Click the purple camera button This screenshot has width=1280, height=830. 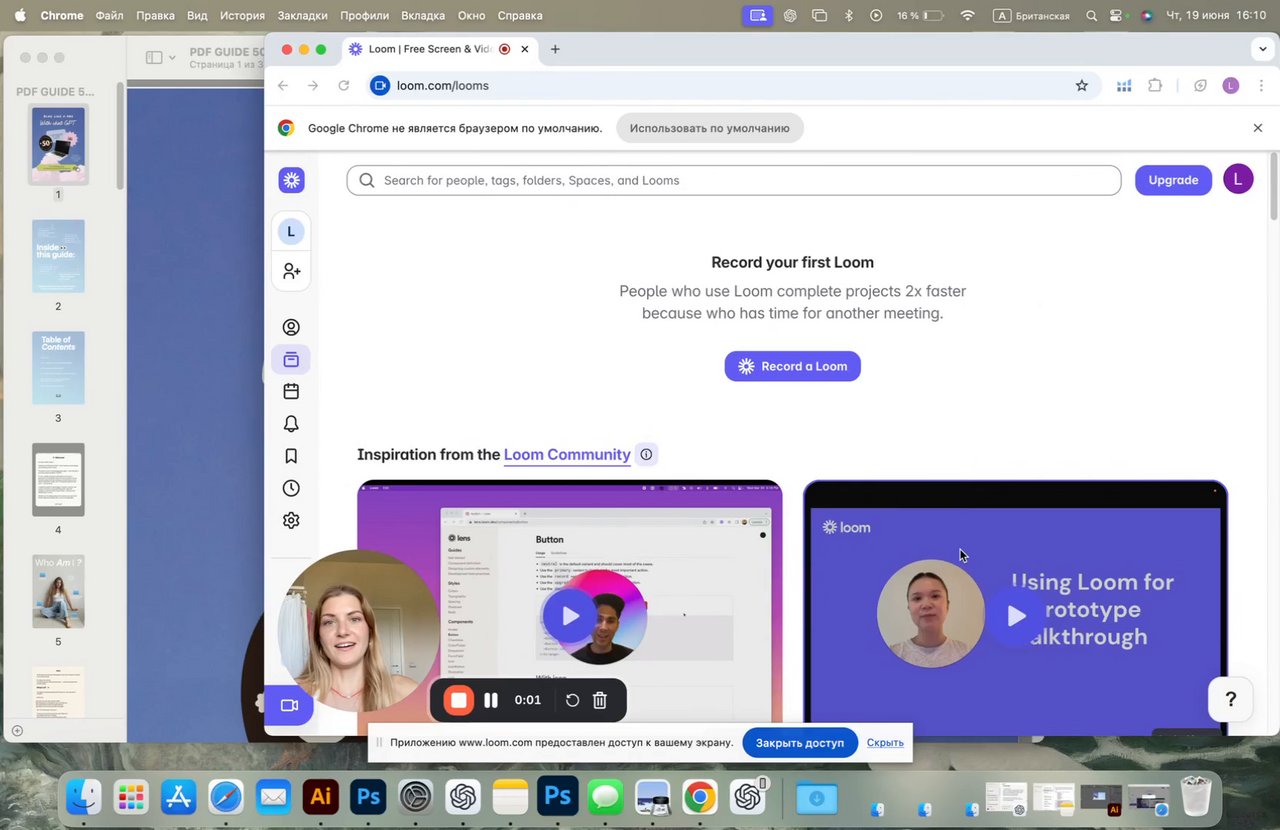click(289, 705)
